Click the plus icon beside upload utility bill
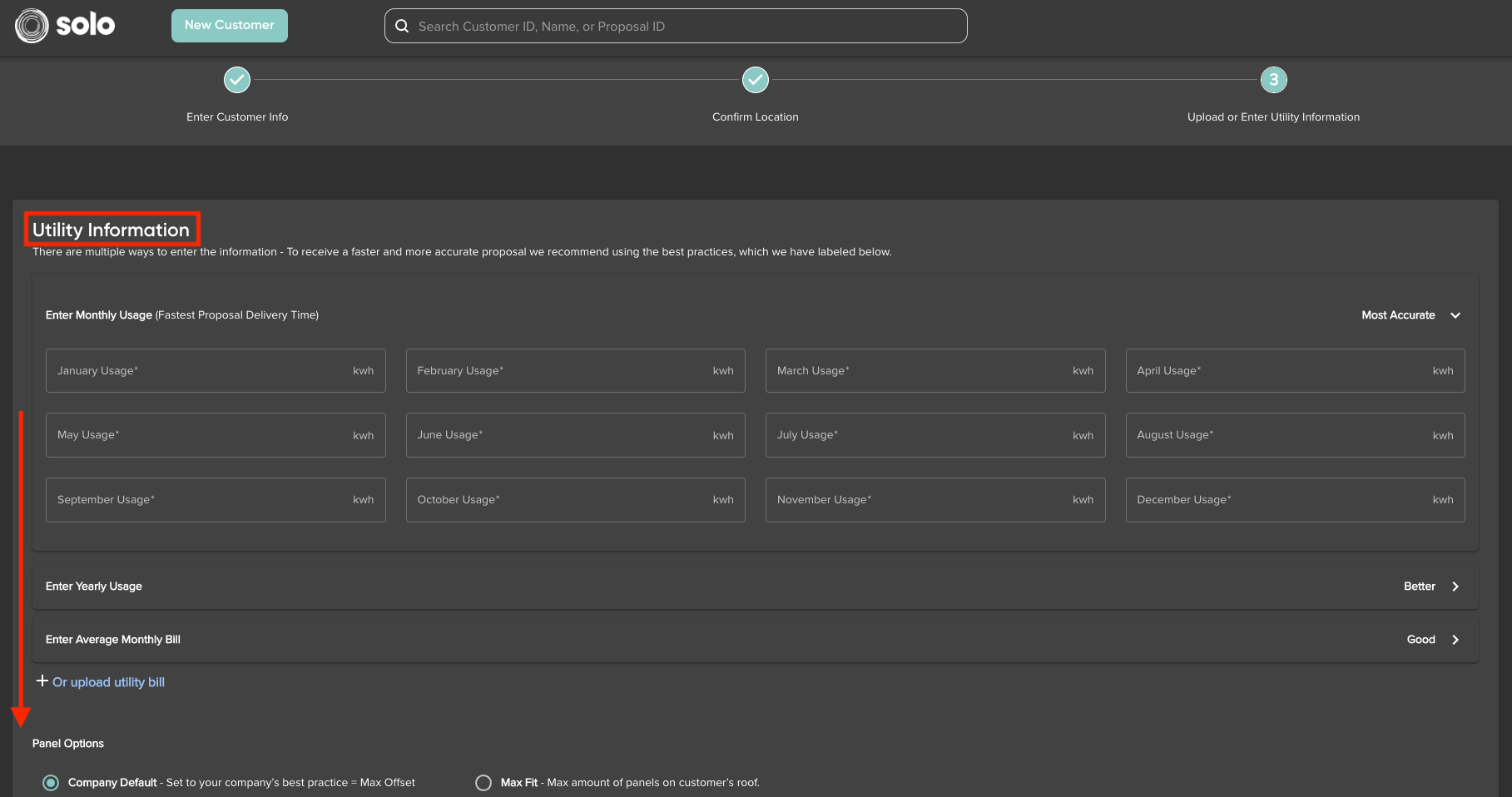Screen dimensions: 1512x797 42,681
